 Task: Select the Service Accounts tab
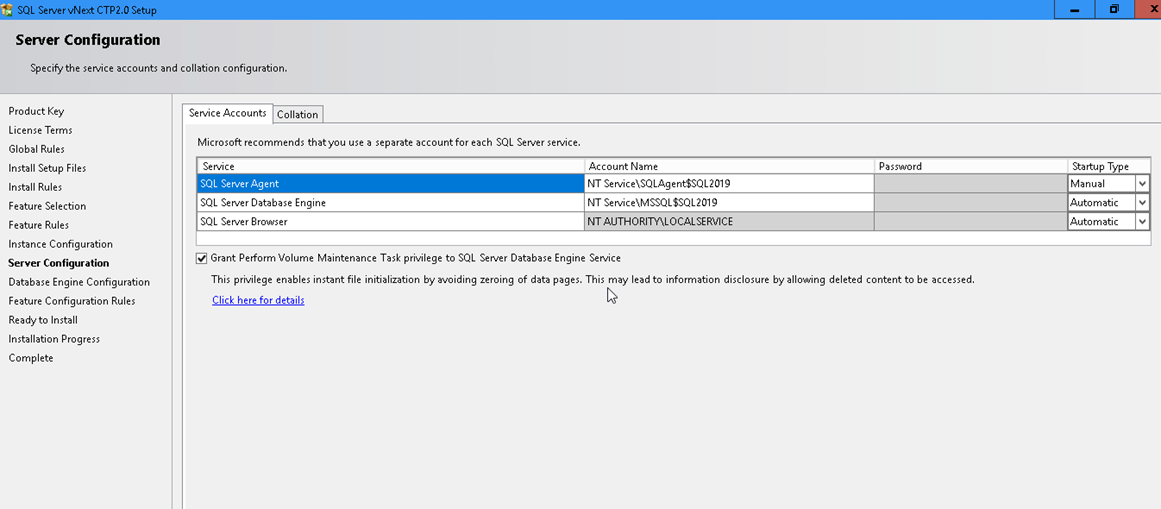pos(227,113)
